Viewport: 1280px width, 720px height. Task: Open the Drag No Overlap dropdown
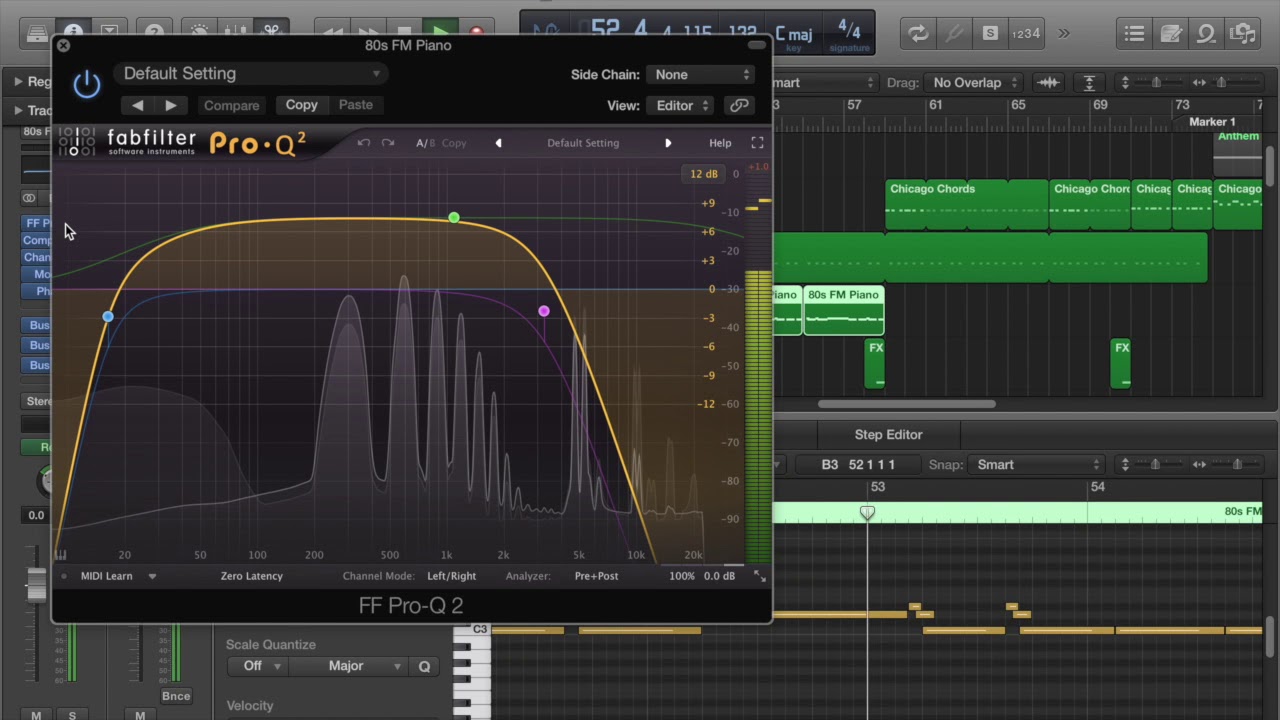pos(973,83)
